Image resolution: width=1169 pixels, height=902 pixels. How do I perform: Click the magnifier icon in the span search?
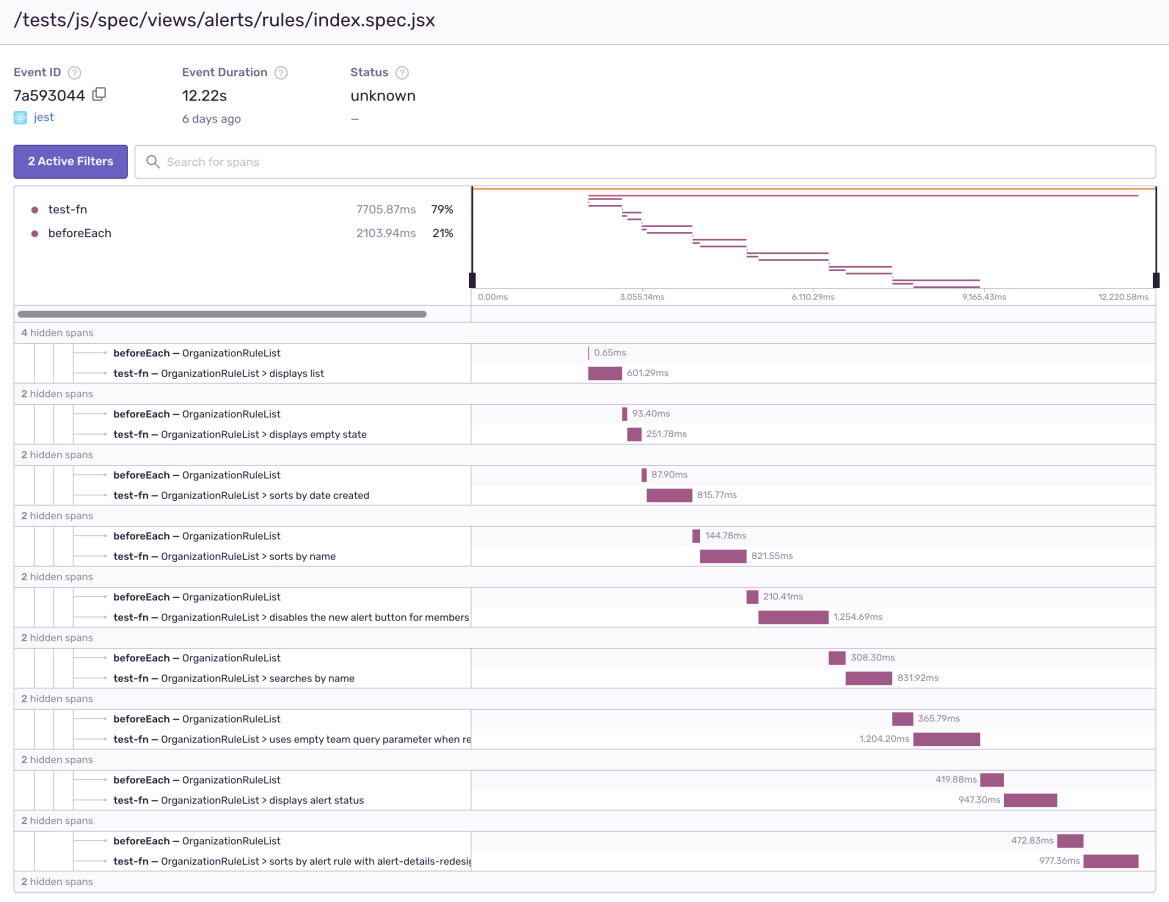tap(153, 162)
